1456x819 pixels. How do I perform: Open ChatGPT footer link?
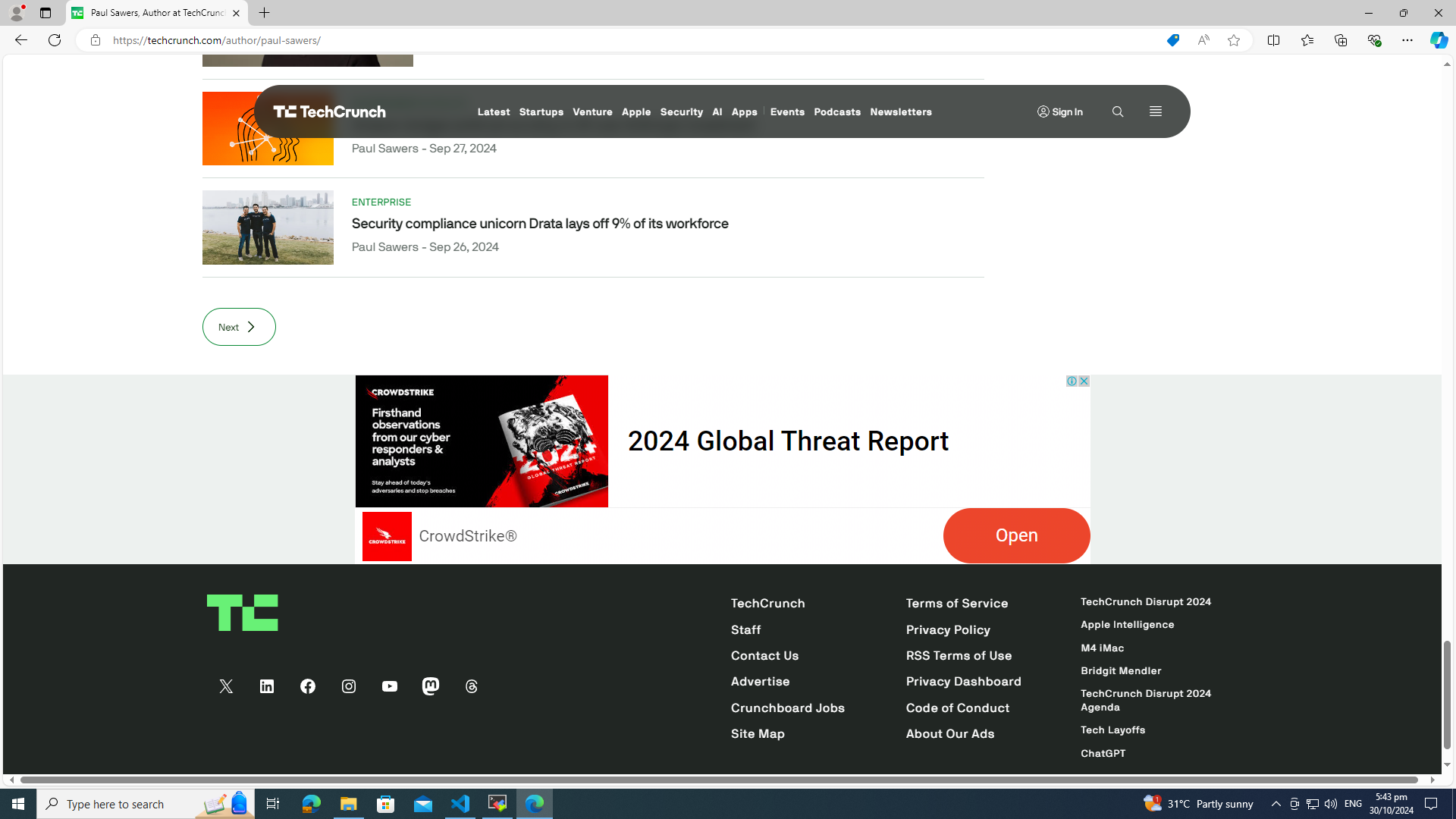click(x=1103, y=754)
